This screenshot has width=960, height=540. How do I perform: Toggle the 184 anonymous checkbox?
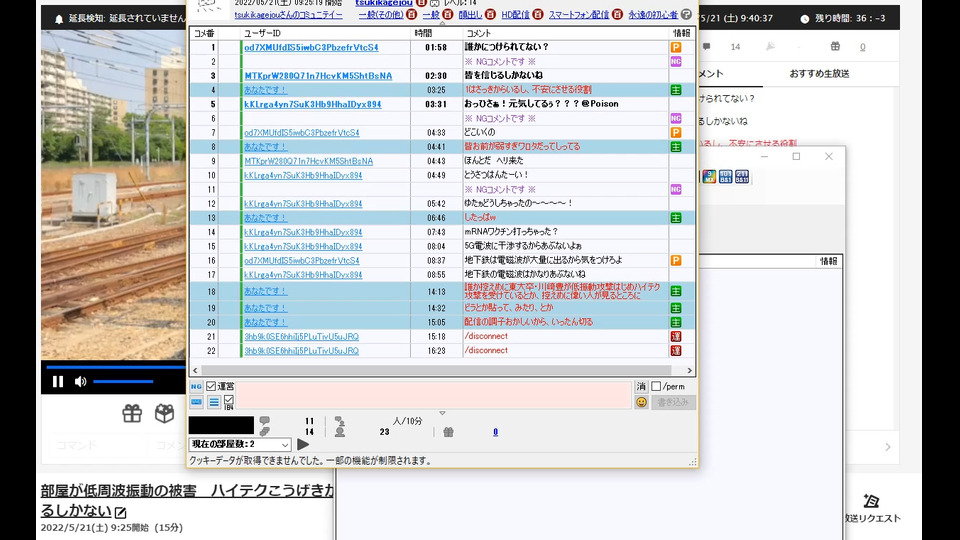pyautogui.click(x=228, y=400)
